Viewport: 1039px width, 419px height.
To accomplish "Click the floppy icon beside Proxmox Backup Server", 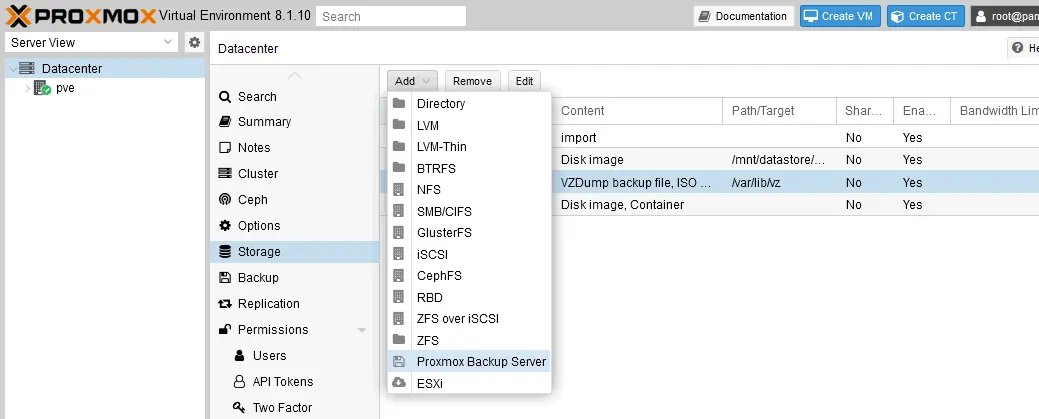I will point(399,362).
